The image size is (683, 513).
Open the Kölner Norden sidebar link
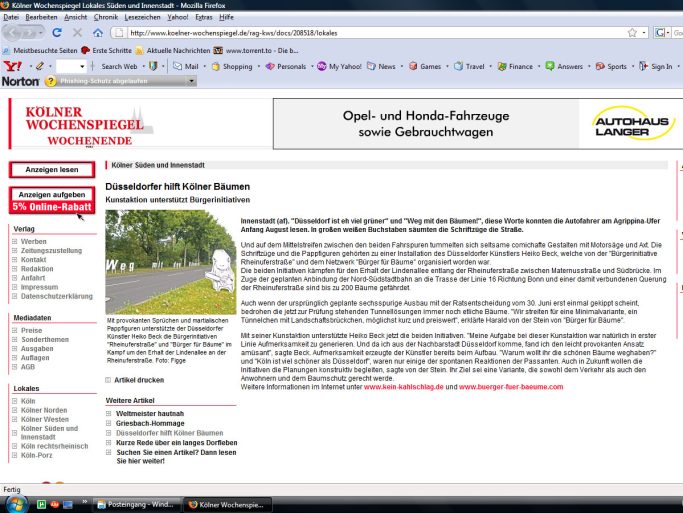pyautogui.click(x=44, y=409)
